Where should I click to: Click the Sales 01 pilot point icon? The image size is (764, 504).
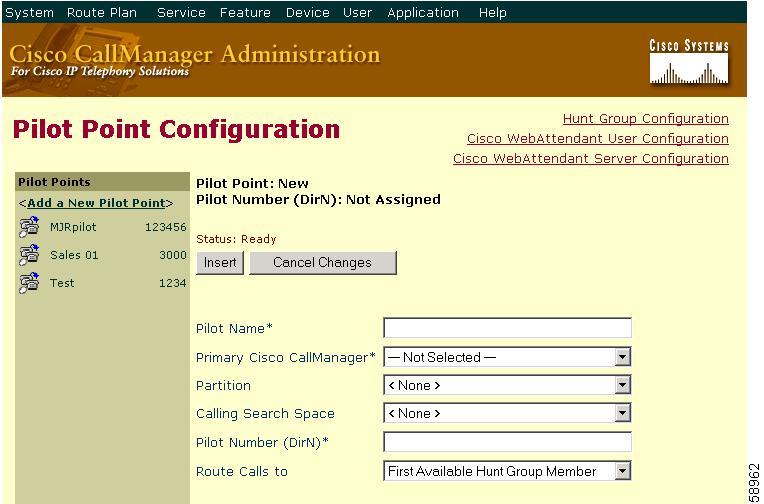tap(29, 255)
